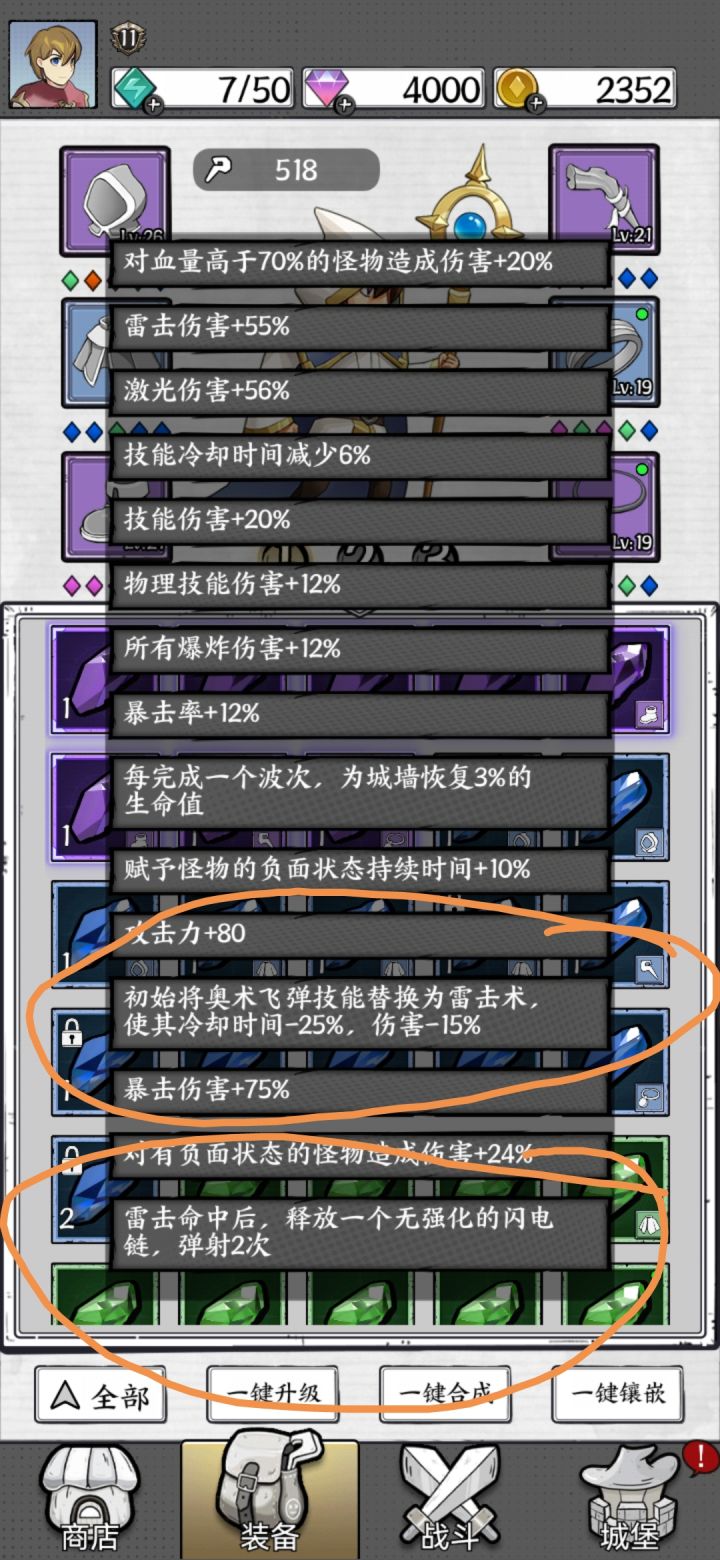Tap the power score 518 indicator
The image size is (720, 1560).
(286, 170)
